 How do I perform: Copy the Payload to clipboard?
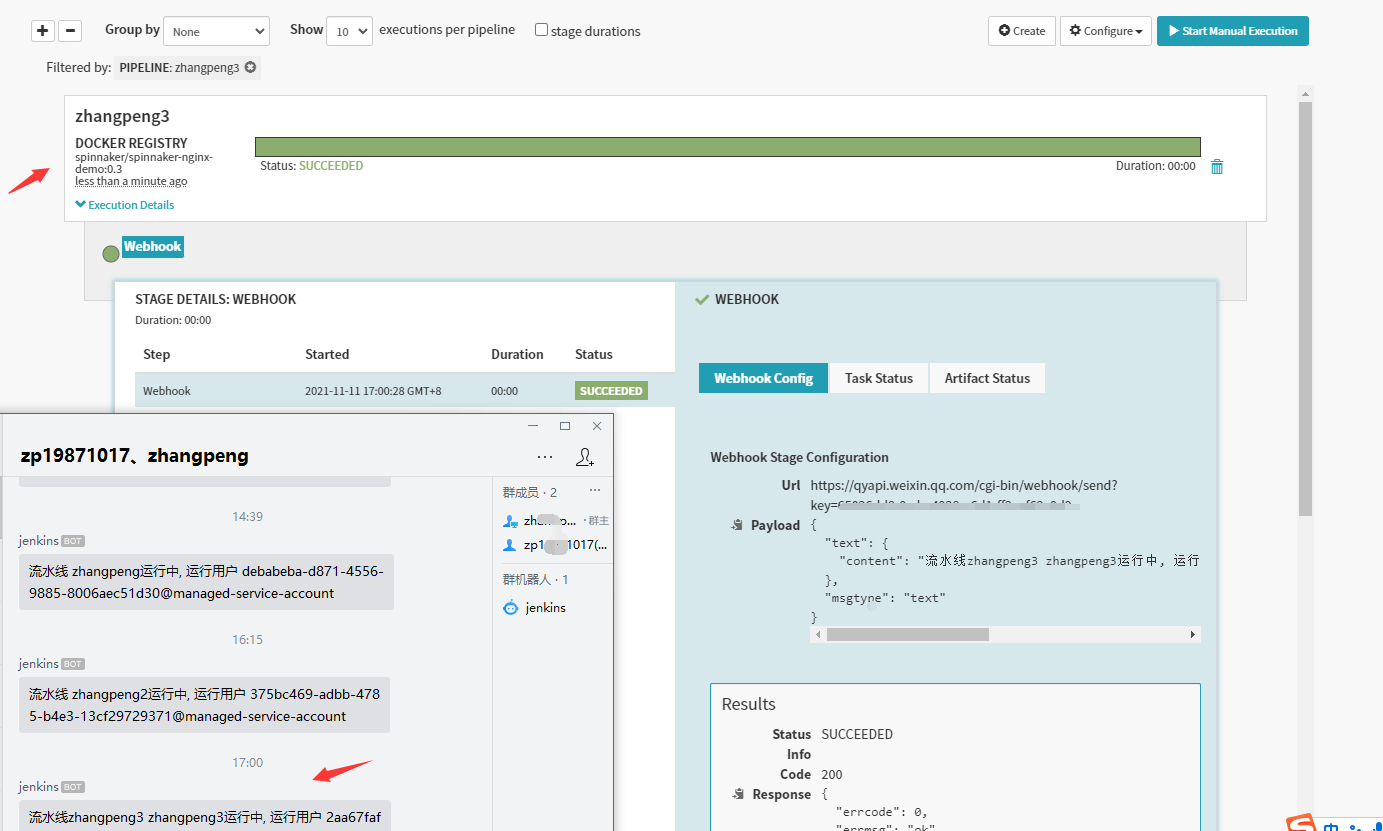[737, 525]
